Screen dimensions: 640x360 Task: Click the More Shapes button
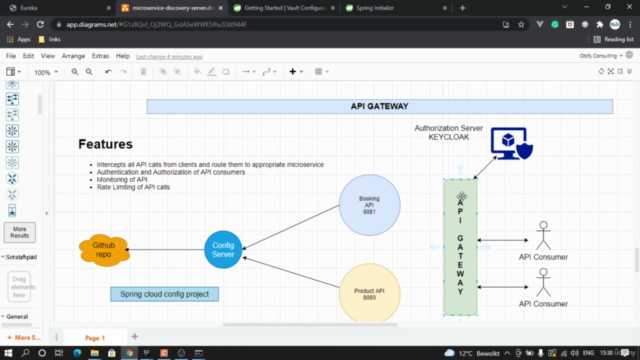(23, 338)
